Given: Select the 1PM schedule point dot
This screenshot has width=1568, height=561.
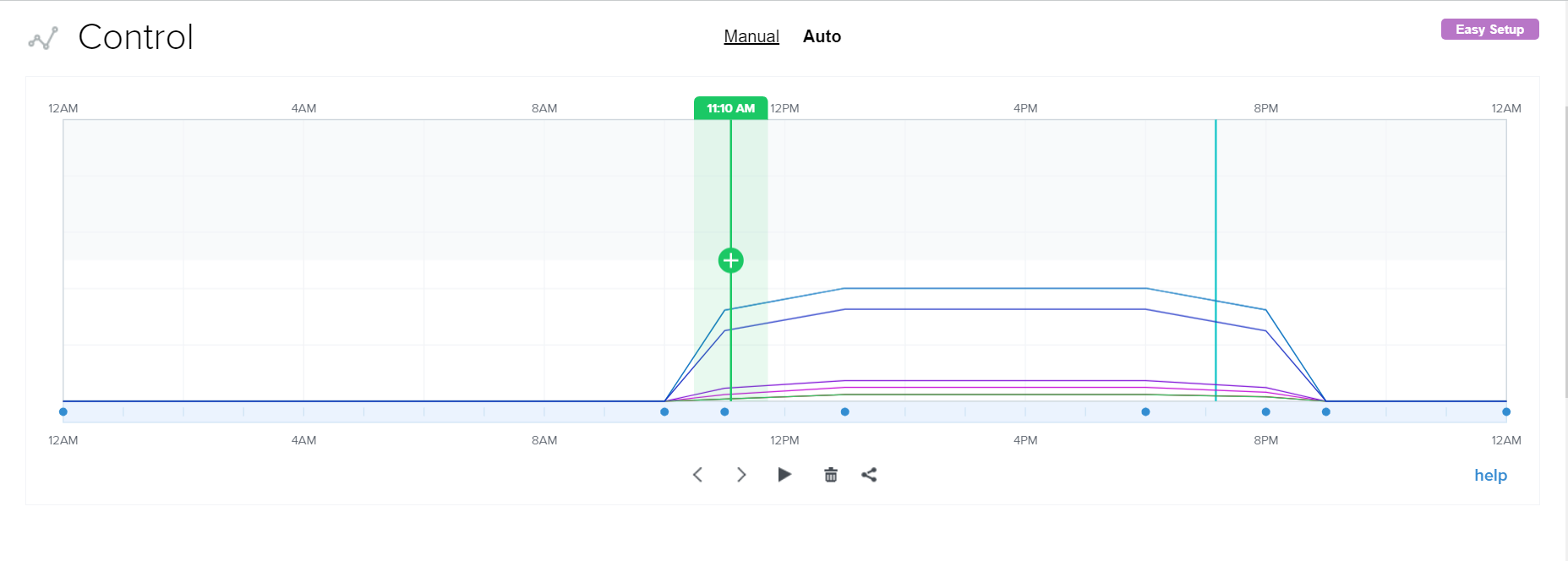Looking at the screenshot, I should (x=845, y=412).
